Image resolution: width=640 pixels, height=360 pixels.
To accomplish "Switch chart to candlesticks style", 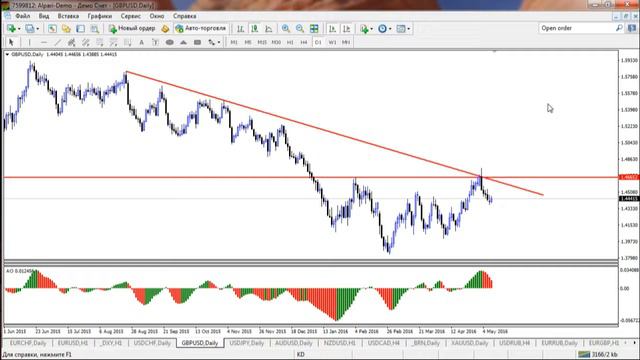I will (255, 29).
